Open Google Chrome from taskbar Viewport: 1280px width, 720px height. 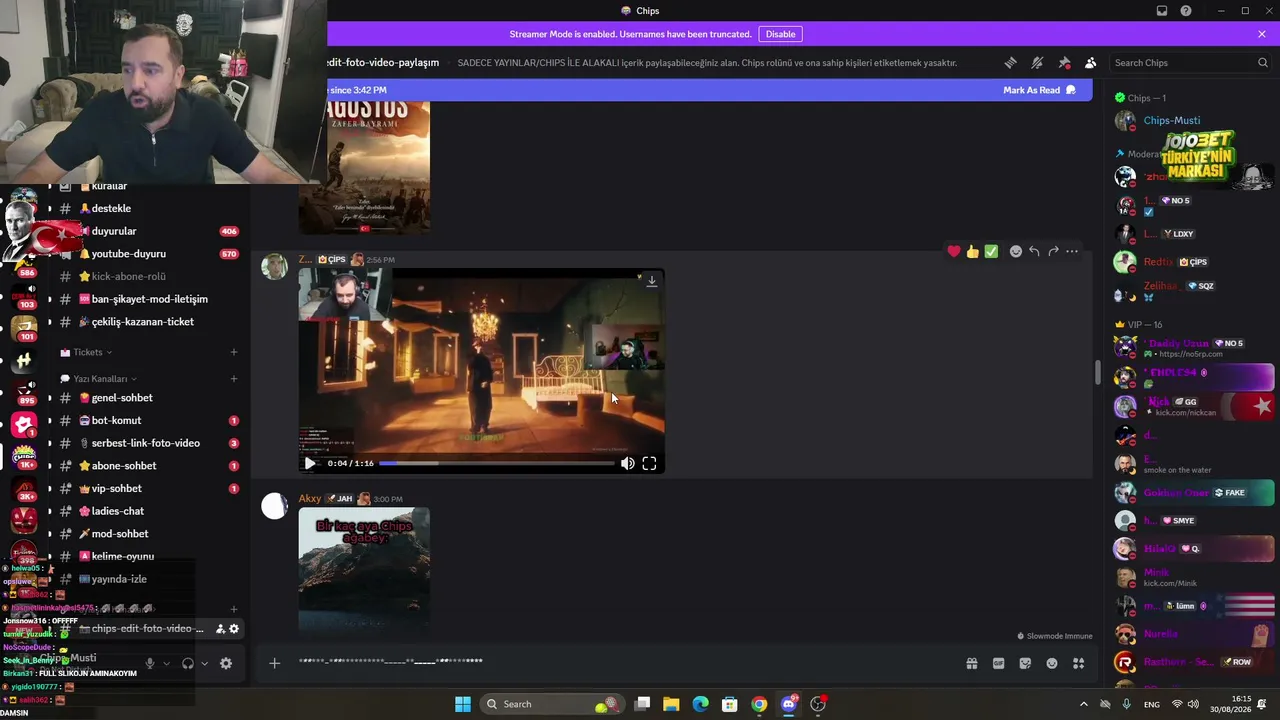760,704
